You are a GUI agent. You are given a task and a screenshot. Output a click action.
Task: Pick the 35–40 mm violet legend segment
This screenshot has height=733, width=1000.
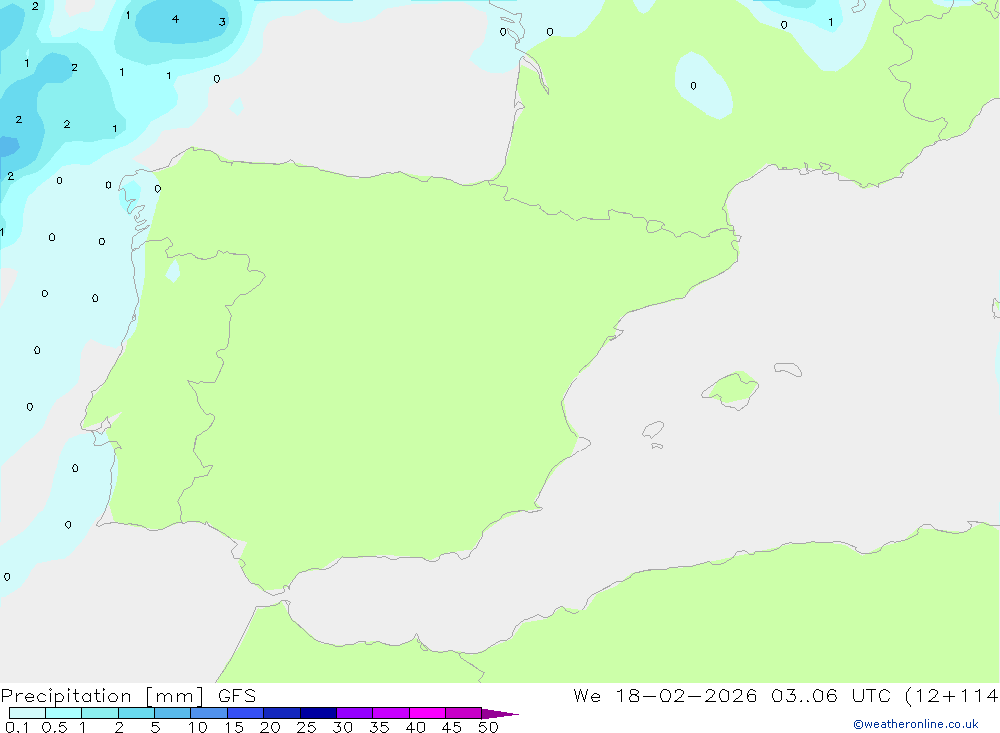(x=391, y=713)
